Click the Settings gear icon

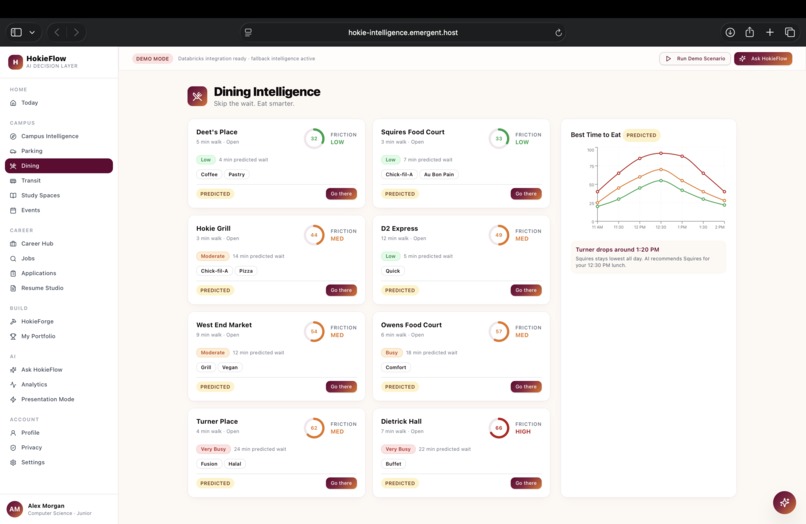13,462
